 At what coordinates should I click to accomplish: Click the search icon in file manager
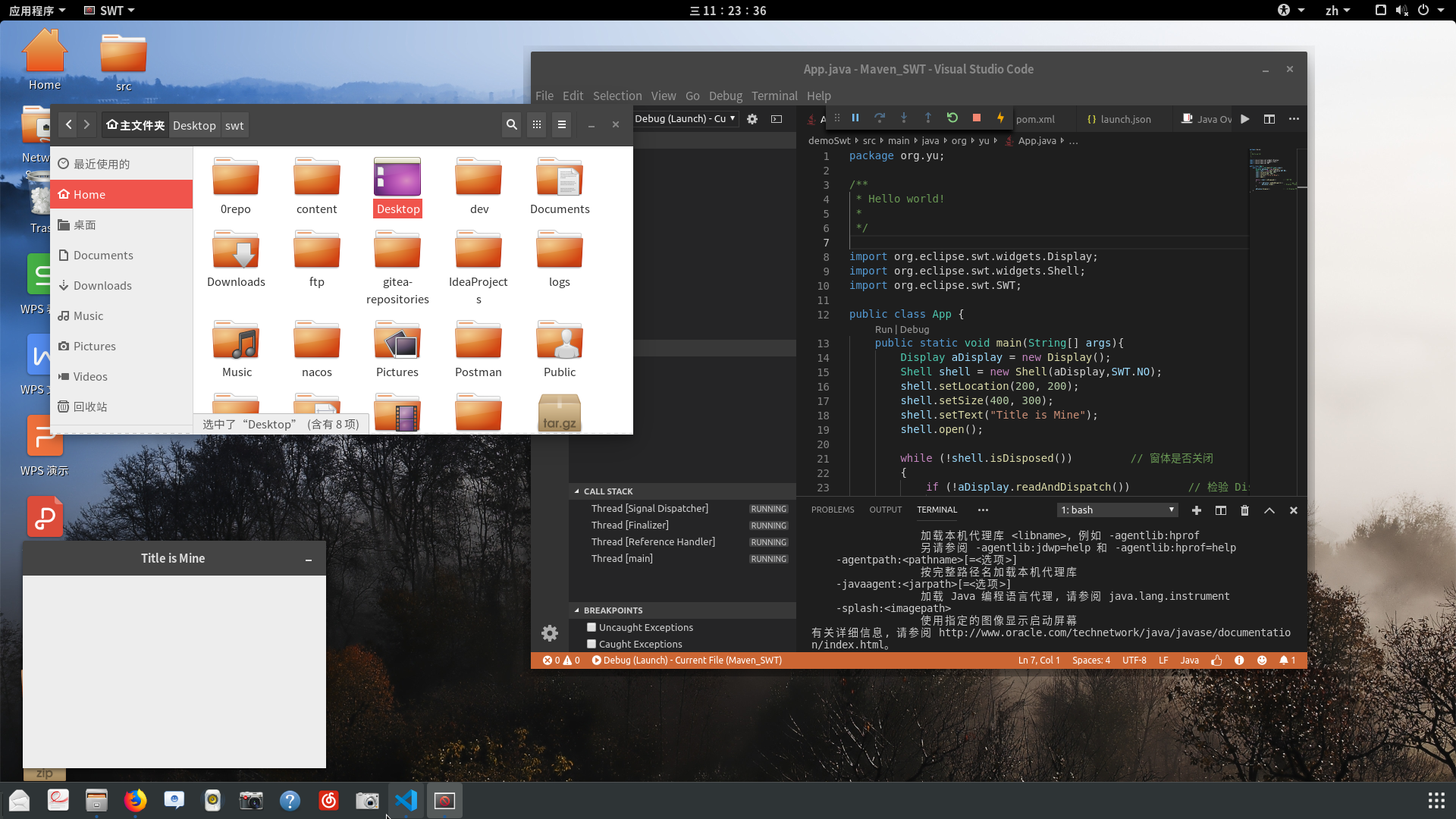512,125
